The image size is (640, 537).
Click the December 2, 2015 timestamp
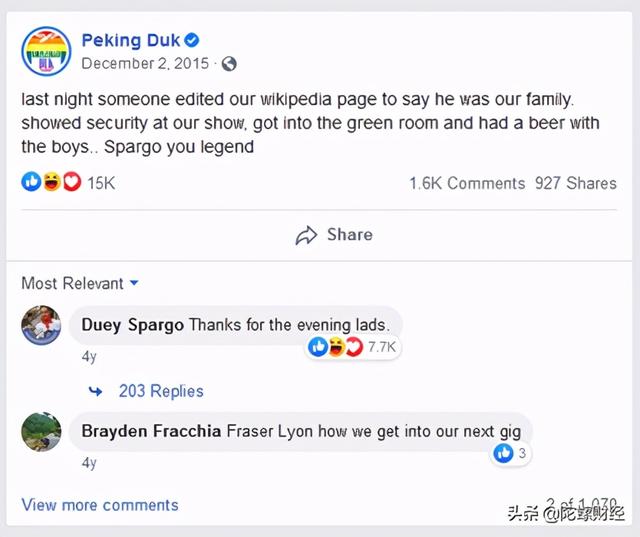pos(145,64)
